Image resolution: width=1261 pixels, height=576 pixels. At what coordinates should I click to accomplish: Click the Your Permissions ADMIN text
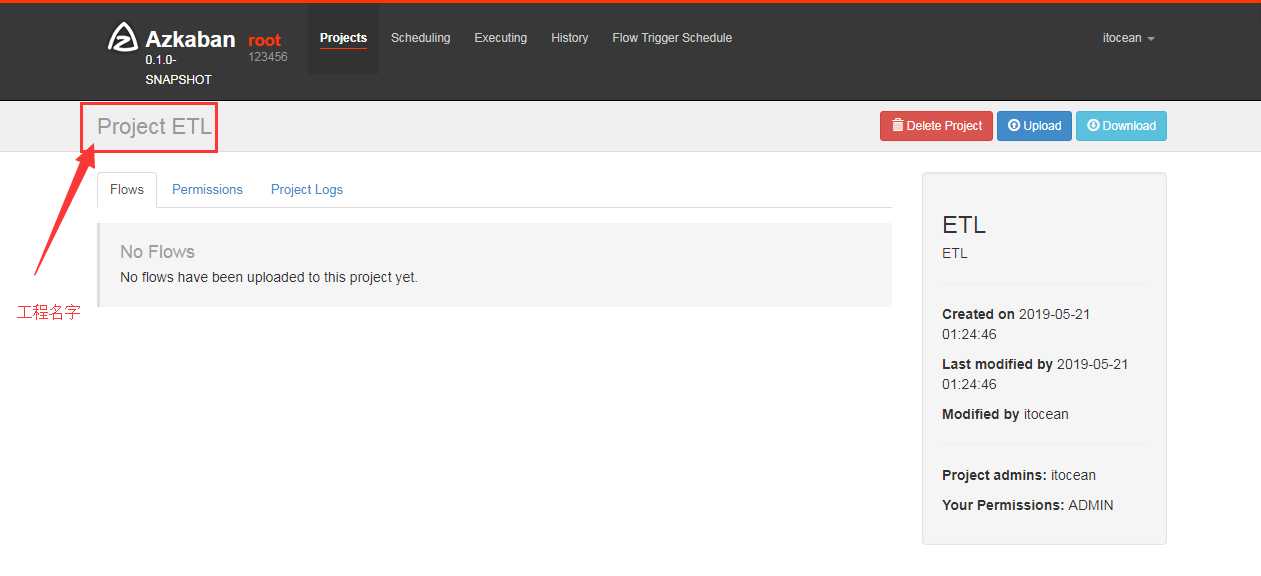(1027, 505)
